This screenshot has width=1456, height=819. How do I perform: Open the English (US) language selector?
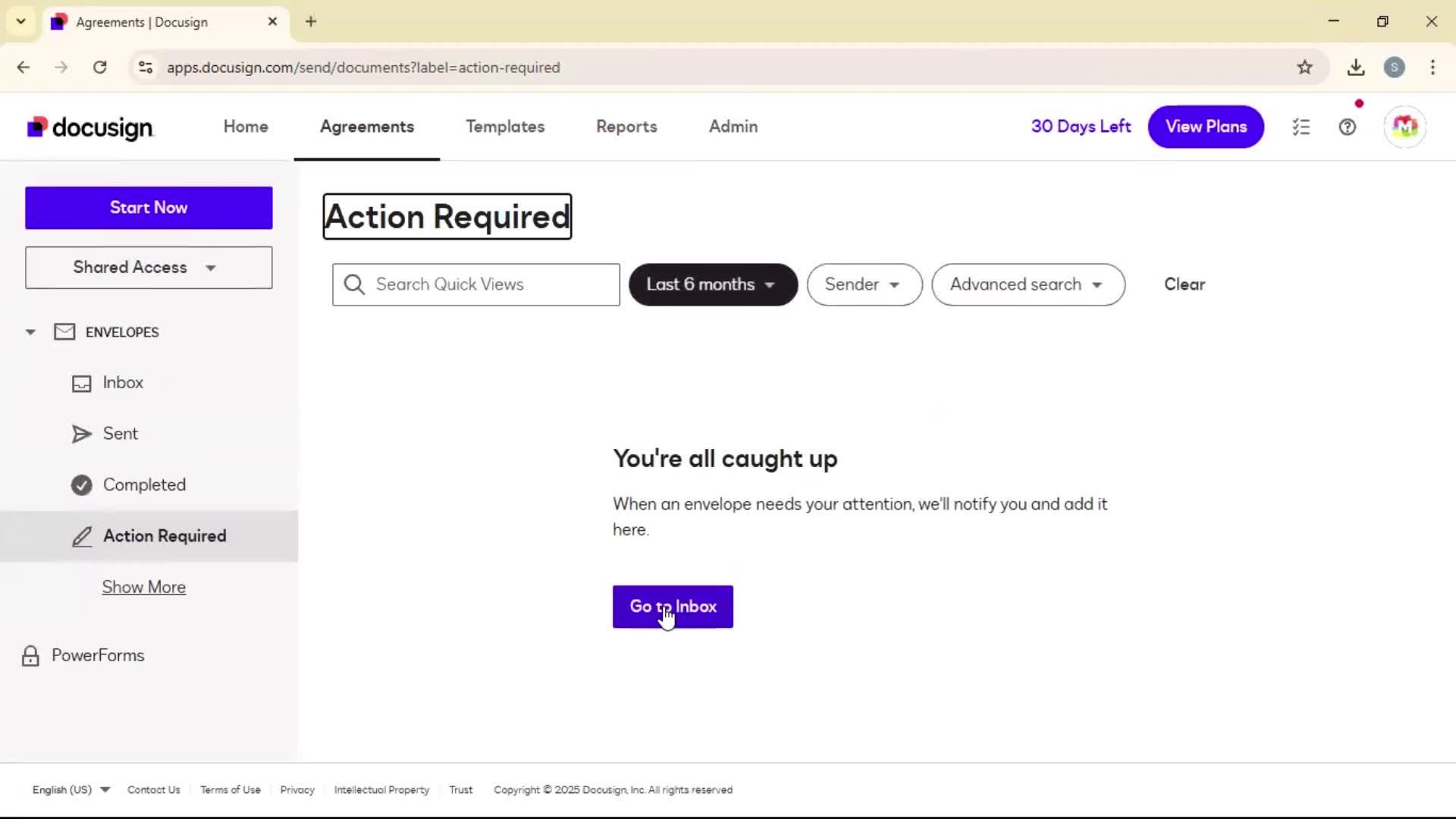(x=71, y=789)
